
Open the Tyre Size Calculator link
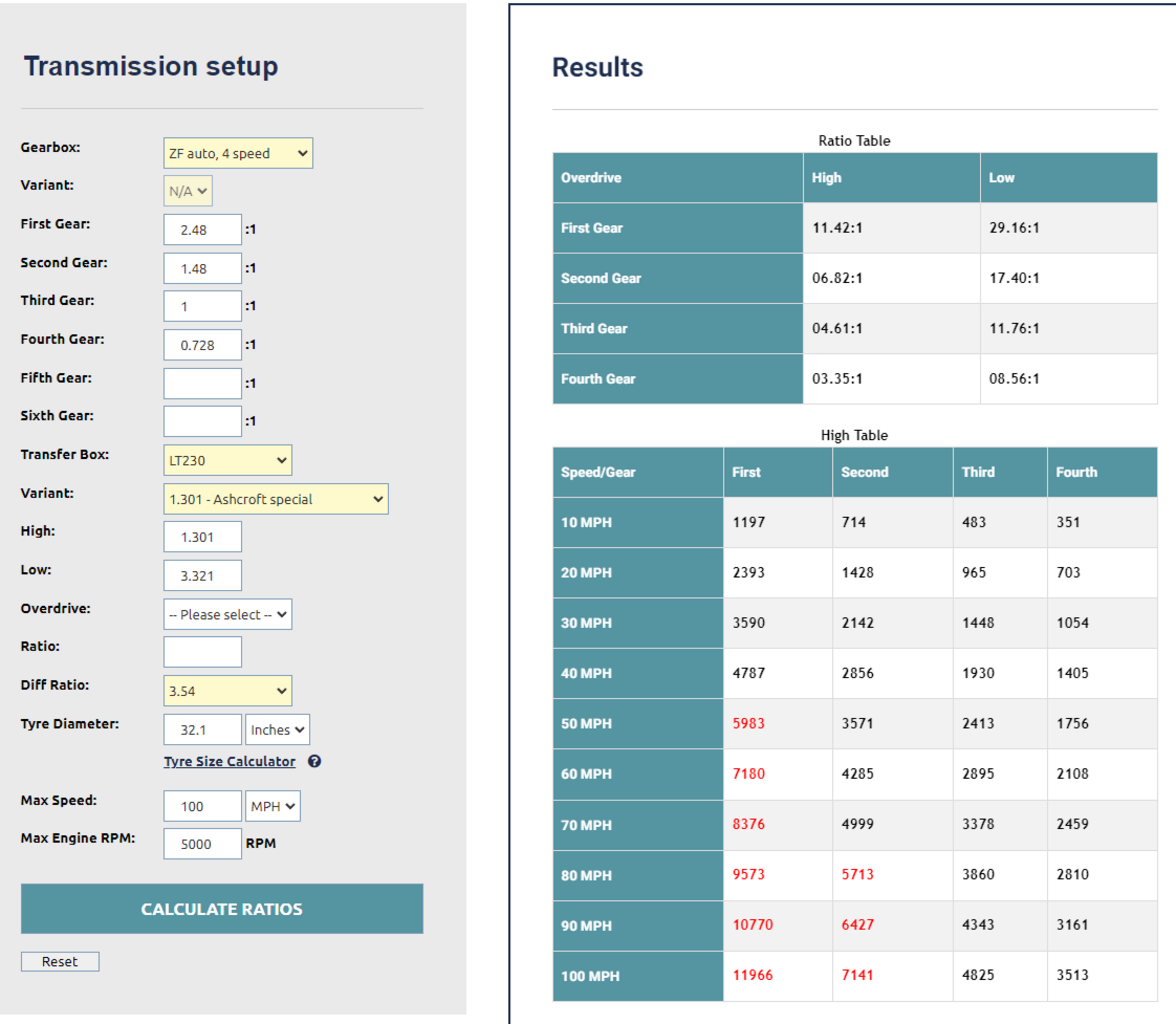[x=230, y=761]
